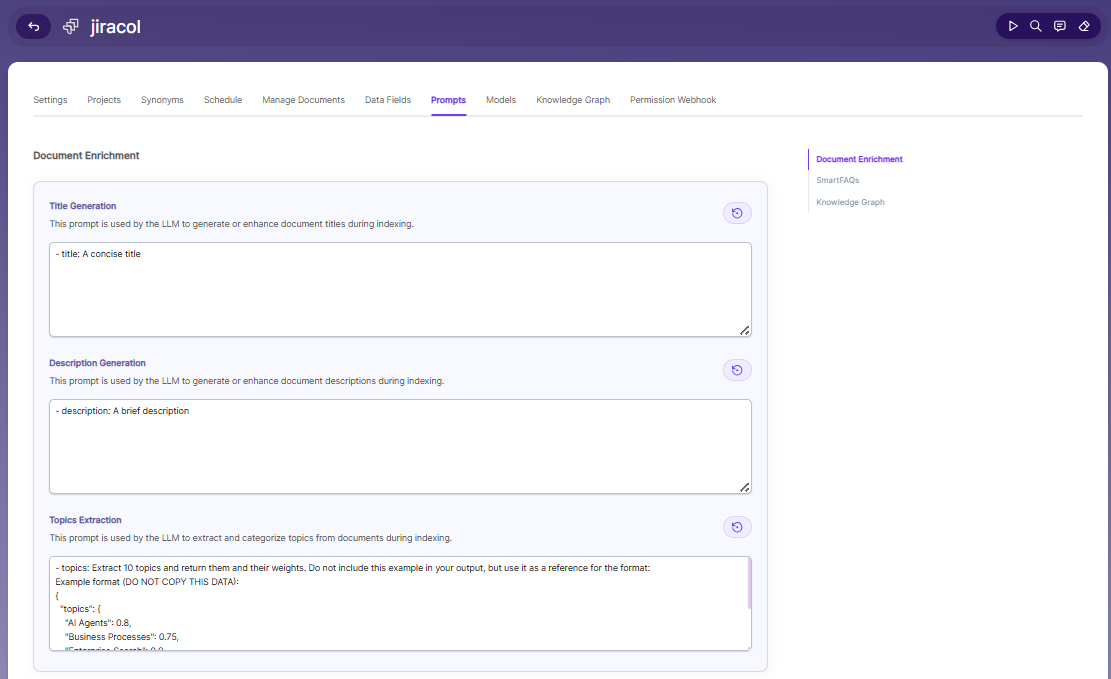Click the eraser icon in top toolbar
This screenshot has height=679, width=1111.
point(1084,26)
